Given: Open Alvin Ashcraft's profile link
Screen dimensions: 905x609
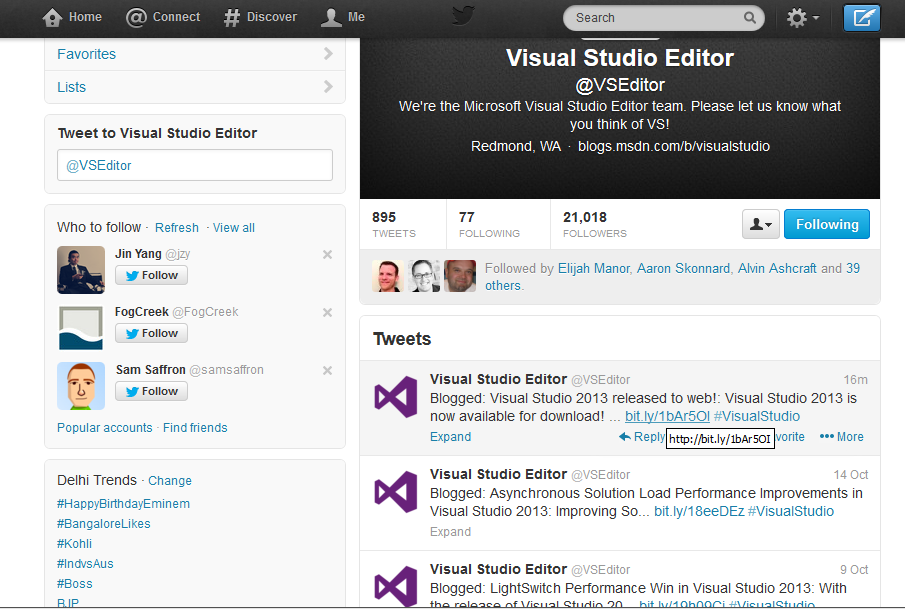Looking at the screenshot, I should pos(777,268).
